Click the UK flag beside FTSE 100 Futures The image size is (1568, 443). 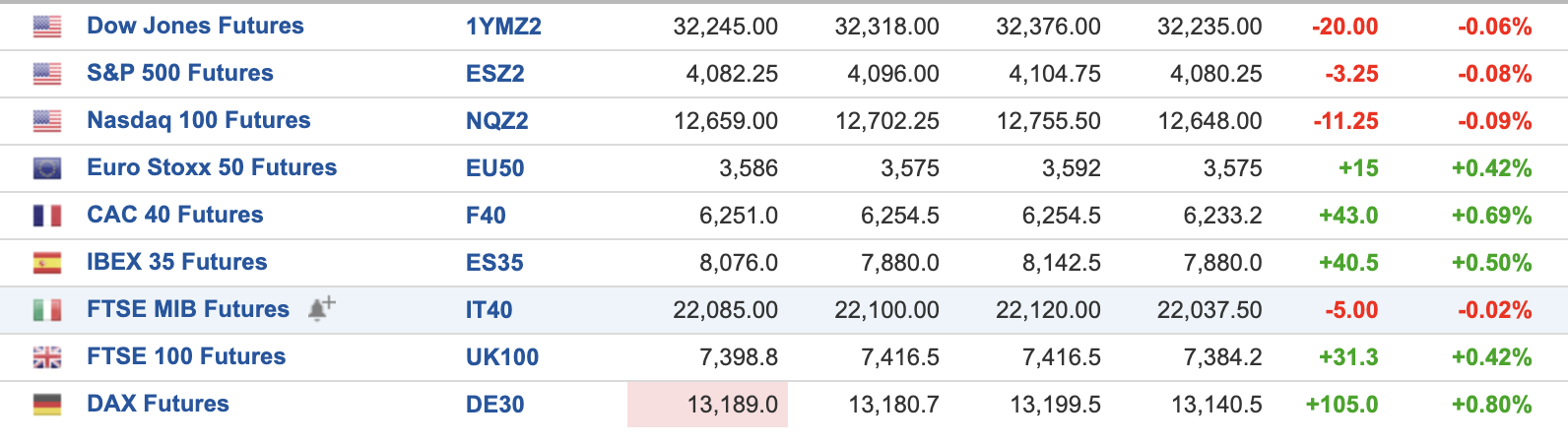click(x=47, y=357)
